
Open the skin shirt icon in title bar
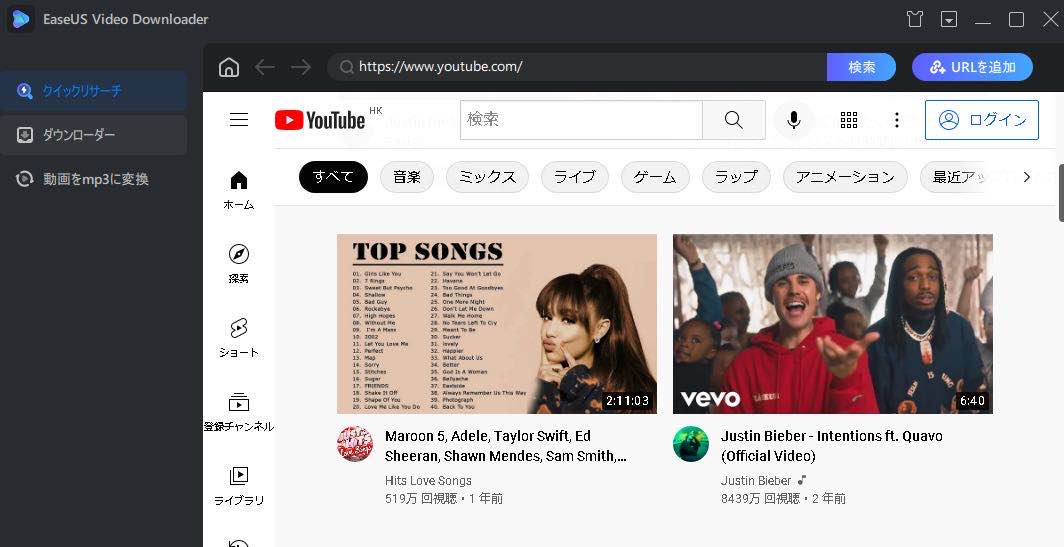click(915, 19)
